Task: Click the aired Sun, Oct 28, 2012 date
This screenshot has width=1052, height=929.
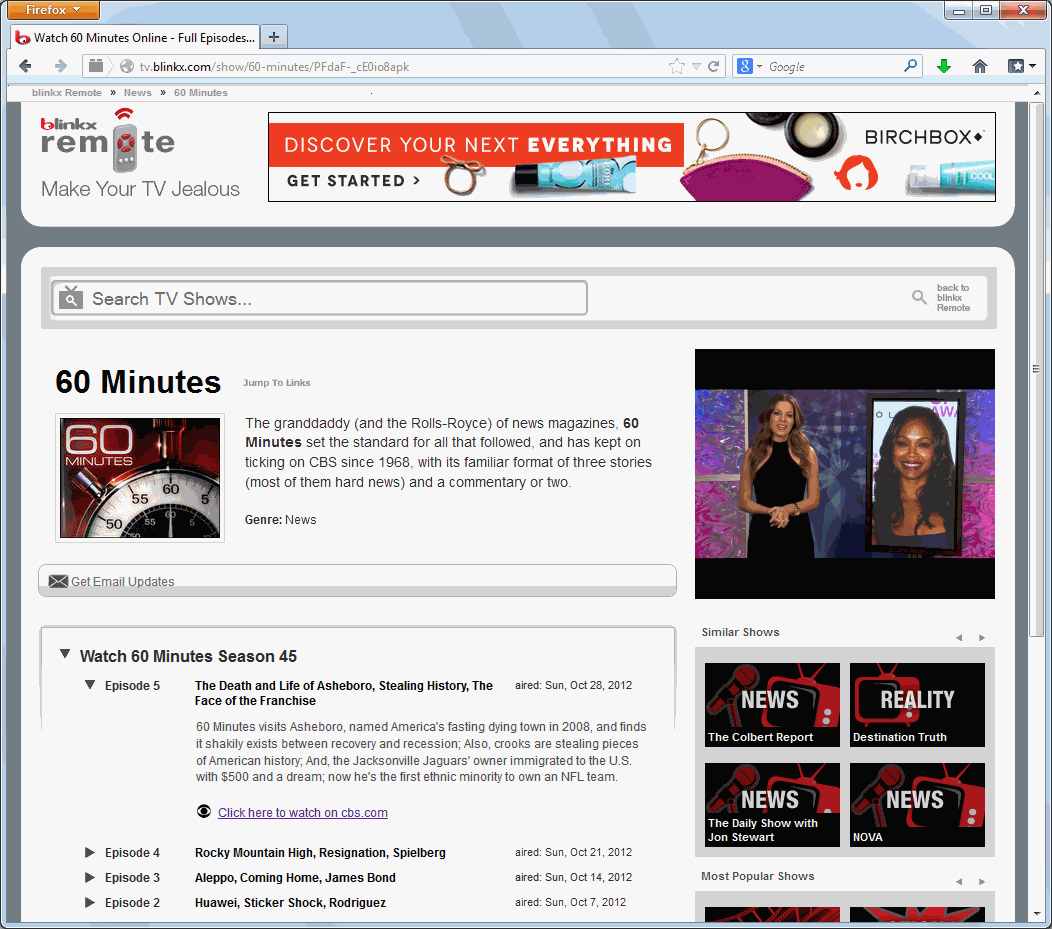Action: (574, 685)
